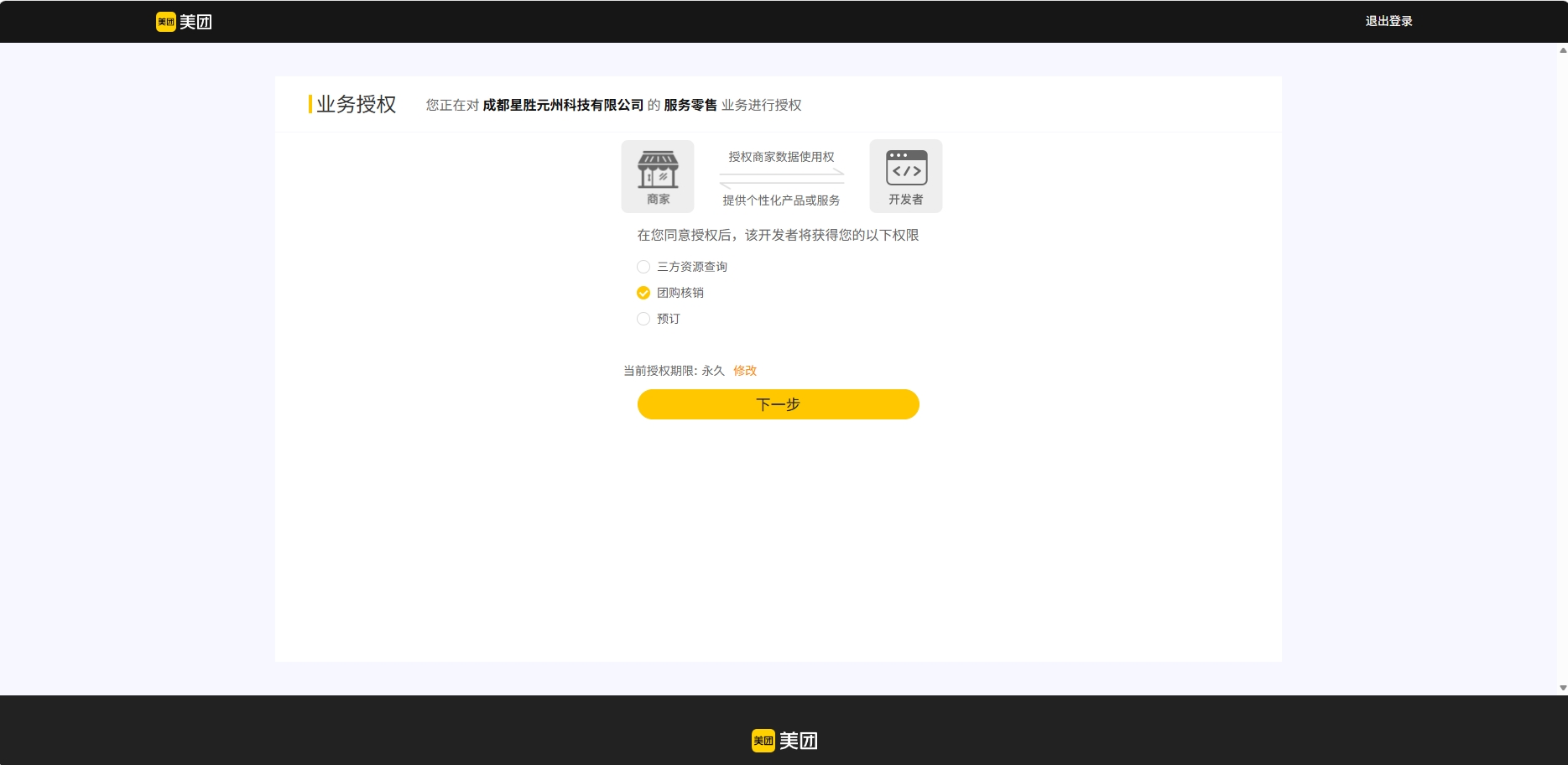
Task: Click the 授权商家数据使用权 label
Action: [x=781, y=157]
